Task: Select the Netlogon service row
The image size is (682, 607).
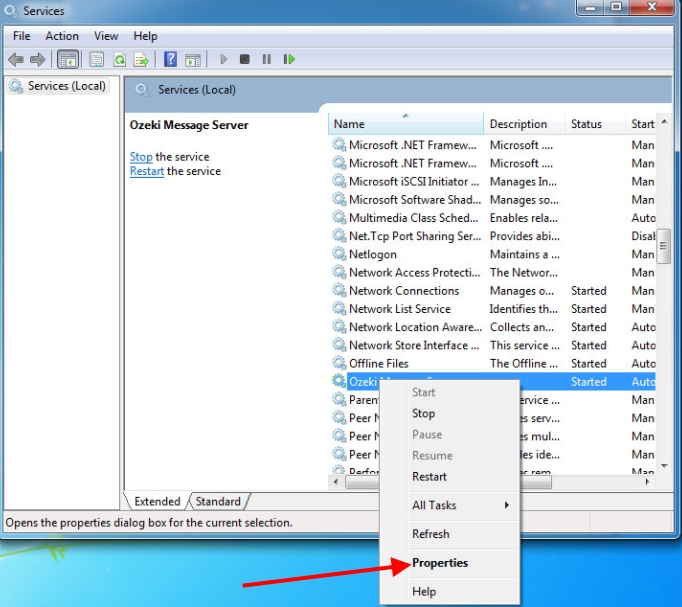Action: [x=373, y=254]
